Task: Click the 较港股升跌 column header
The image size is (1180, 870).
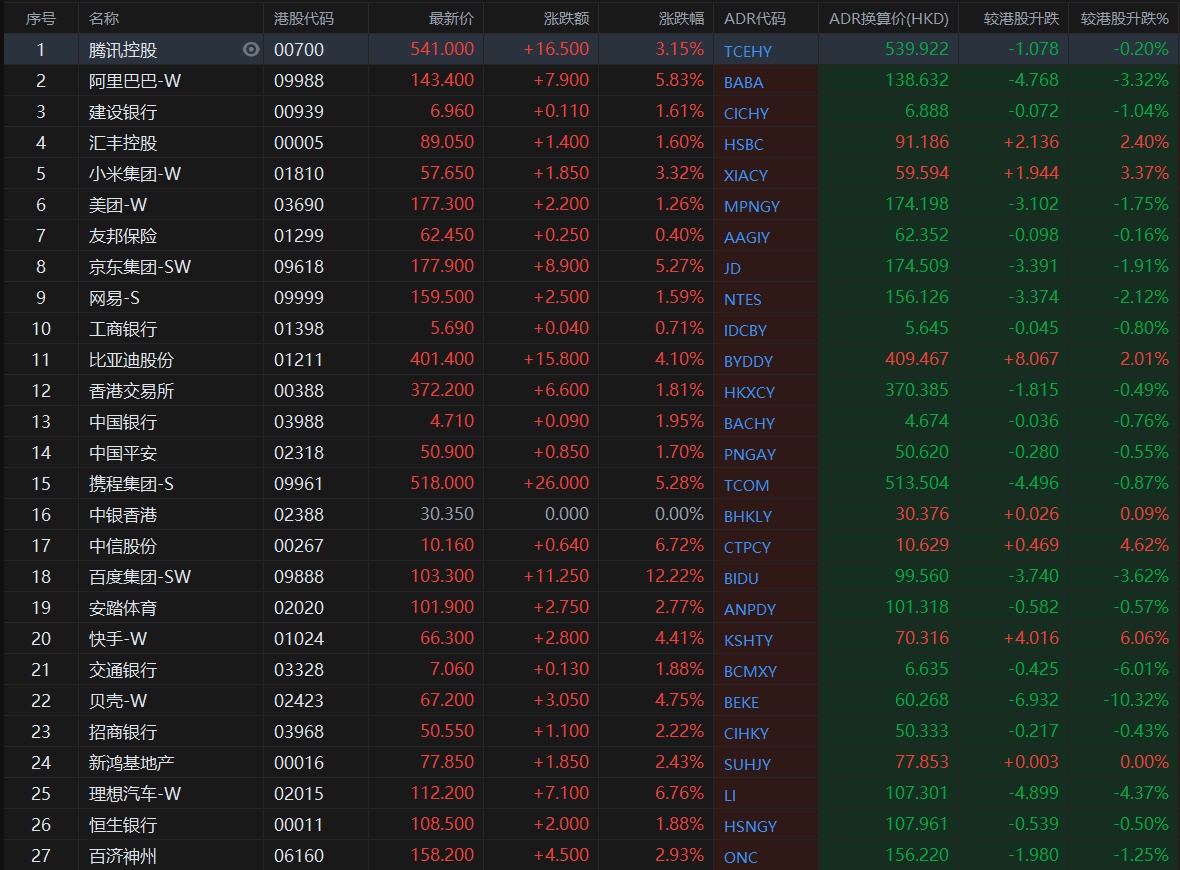Action: (1020, 19)
